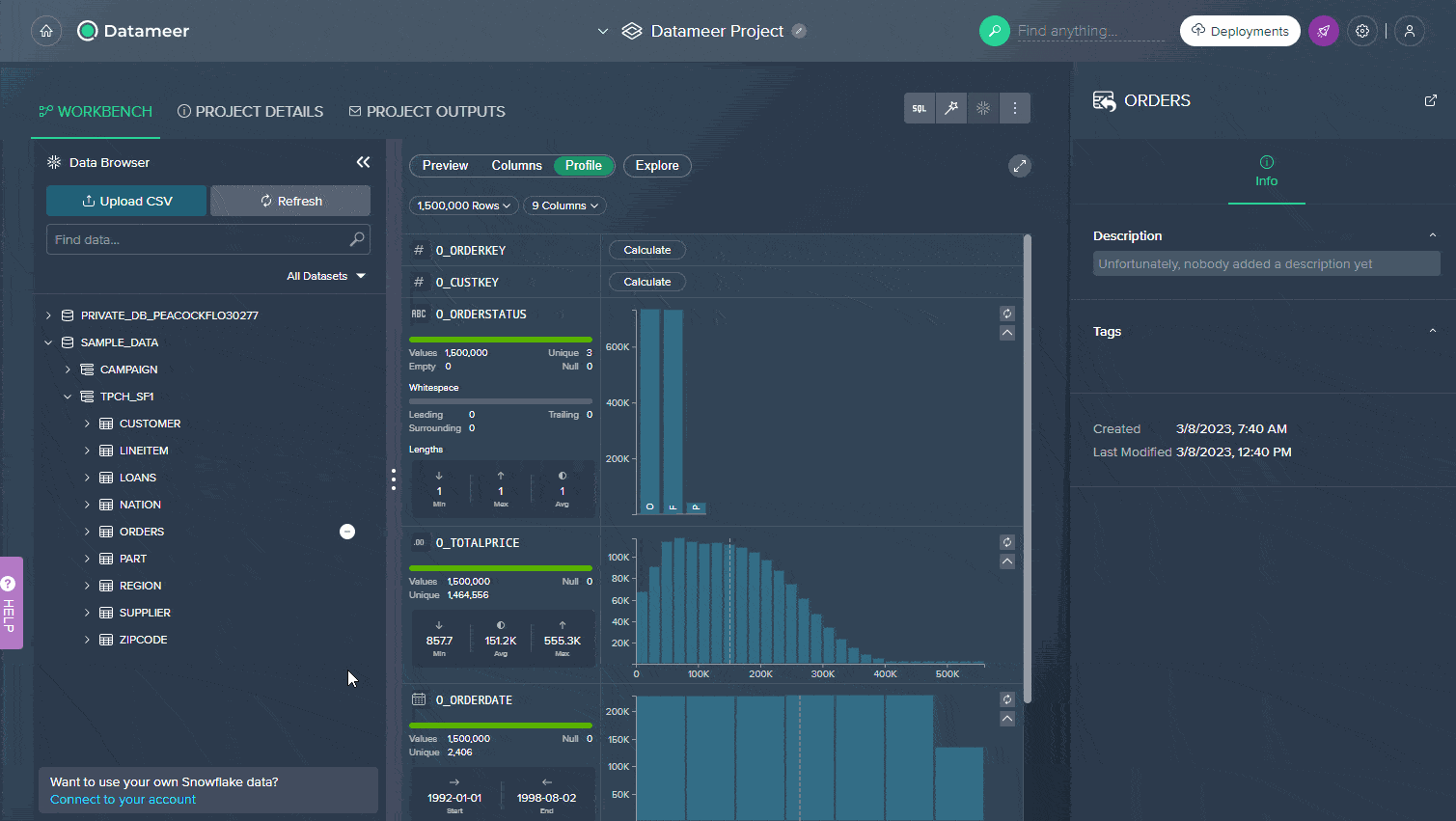Open the vertical three-dot more menu
This screenshot has width=1456, height=821.
click(1015, 108)
